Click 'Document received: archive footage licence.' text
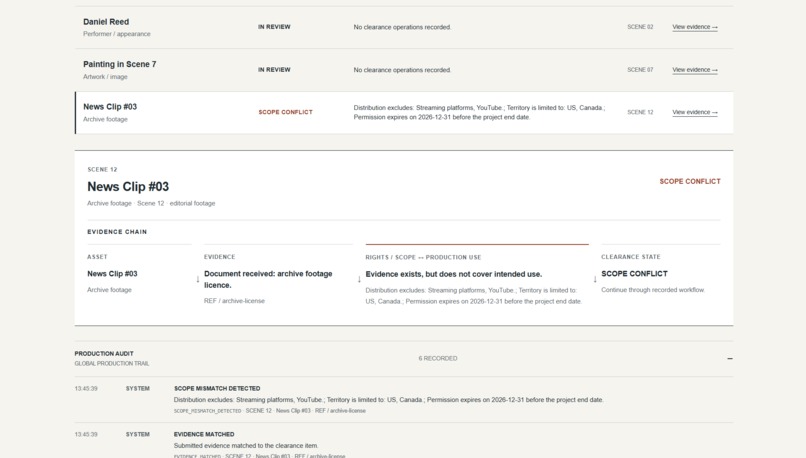Image resolution: width=806 pixels, height=458 pixels. pyautogui.click(x=268, y=279)
